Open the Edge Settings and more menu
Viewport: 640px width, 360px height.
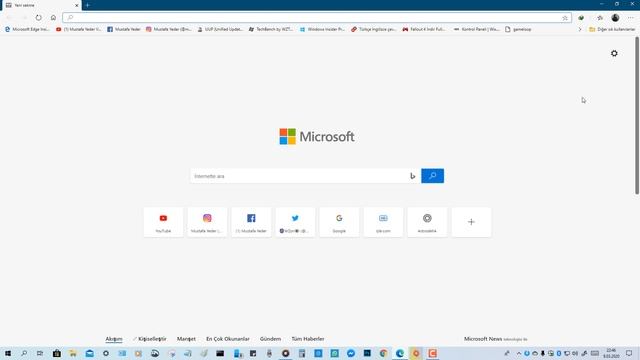coord(631,18)
